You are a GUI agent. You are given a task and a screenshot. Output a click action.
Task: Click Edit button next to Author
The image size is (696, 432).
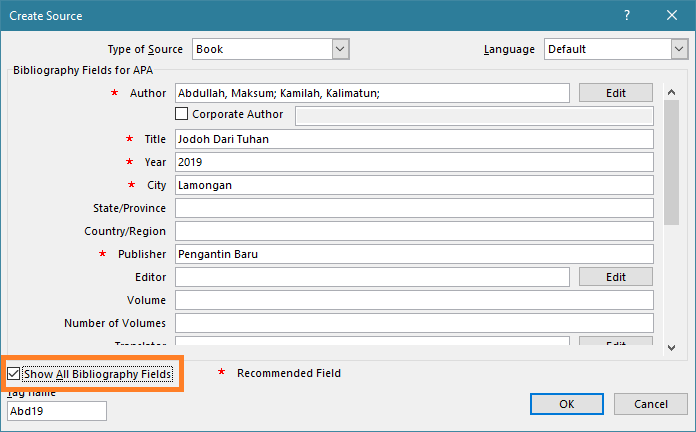point(616,93)
